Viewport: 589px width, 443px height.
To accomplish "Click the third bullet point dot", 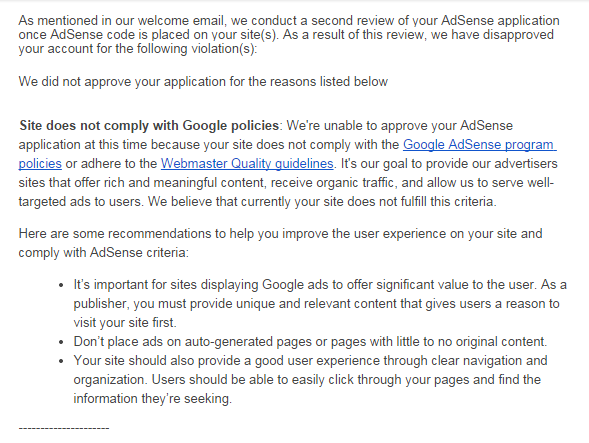I will click(61, 361).
